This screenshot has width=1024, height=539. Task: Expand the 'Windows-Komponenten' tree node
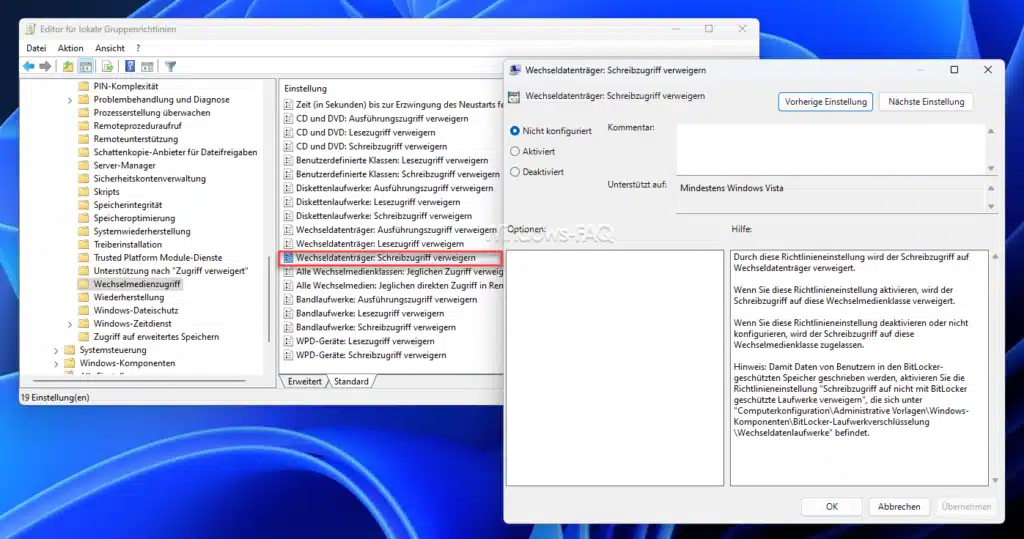click(x=56, y=364)
